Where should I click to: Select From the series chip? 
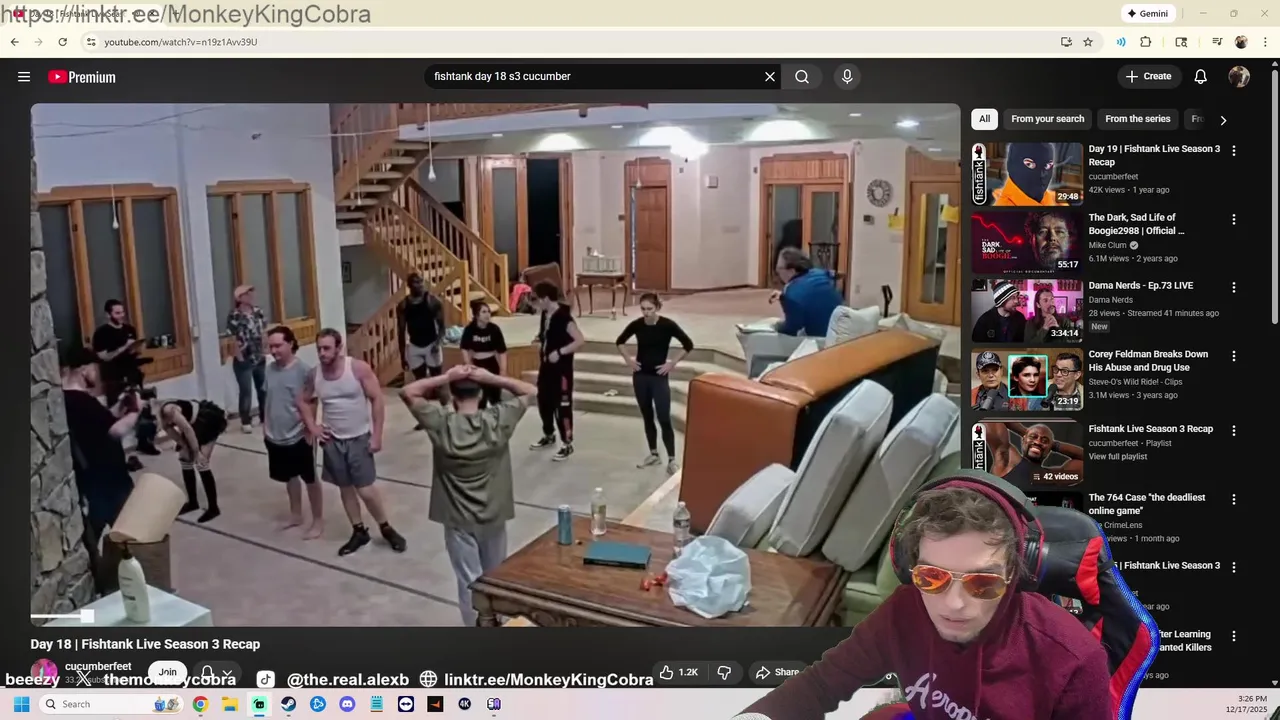click(1137, 119)
